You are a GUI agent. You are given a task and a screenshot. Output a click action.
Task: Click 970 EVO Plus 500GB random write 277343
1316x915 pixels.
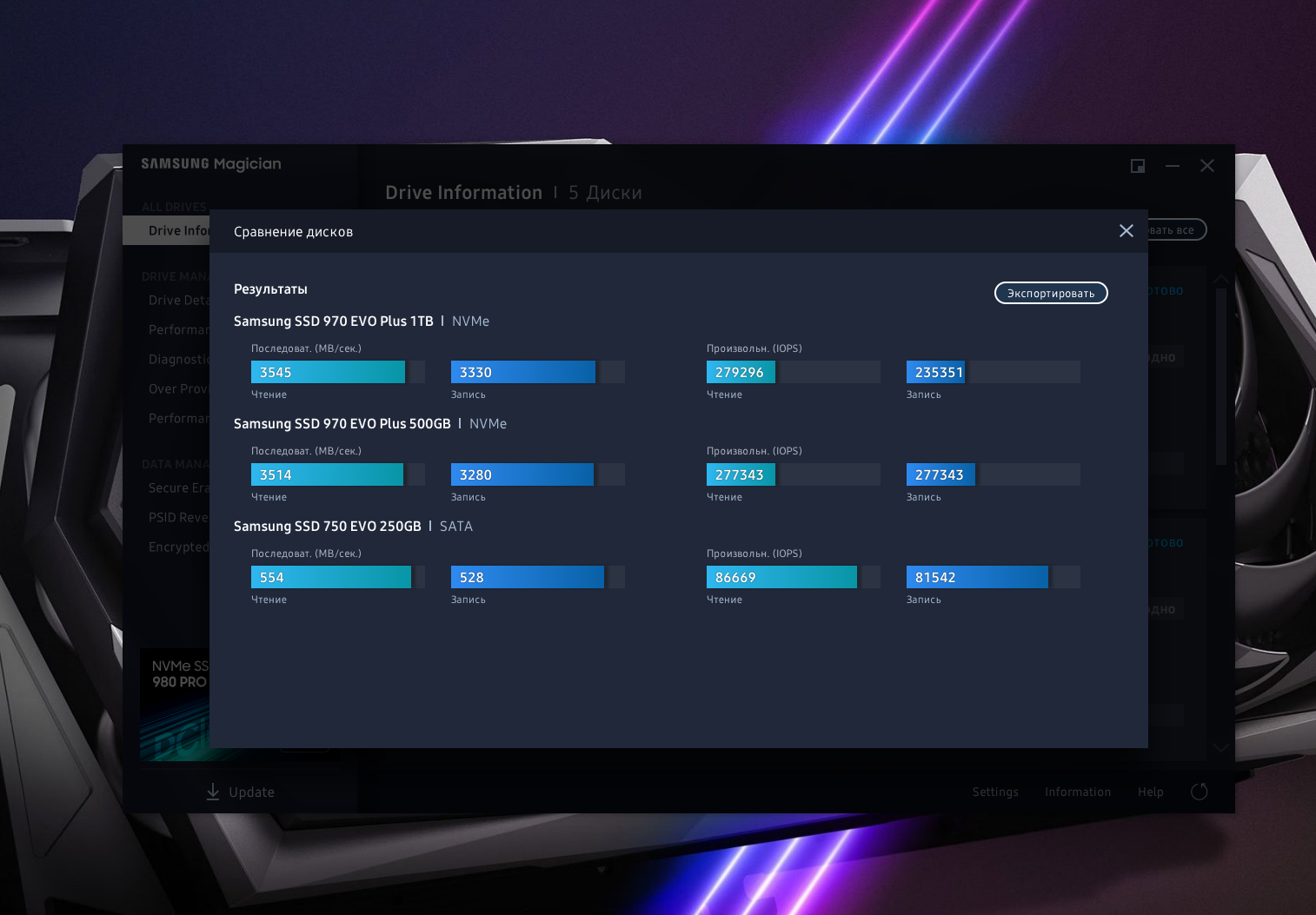click(940, 474)
